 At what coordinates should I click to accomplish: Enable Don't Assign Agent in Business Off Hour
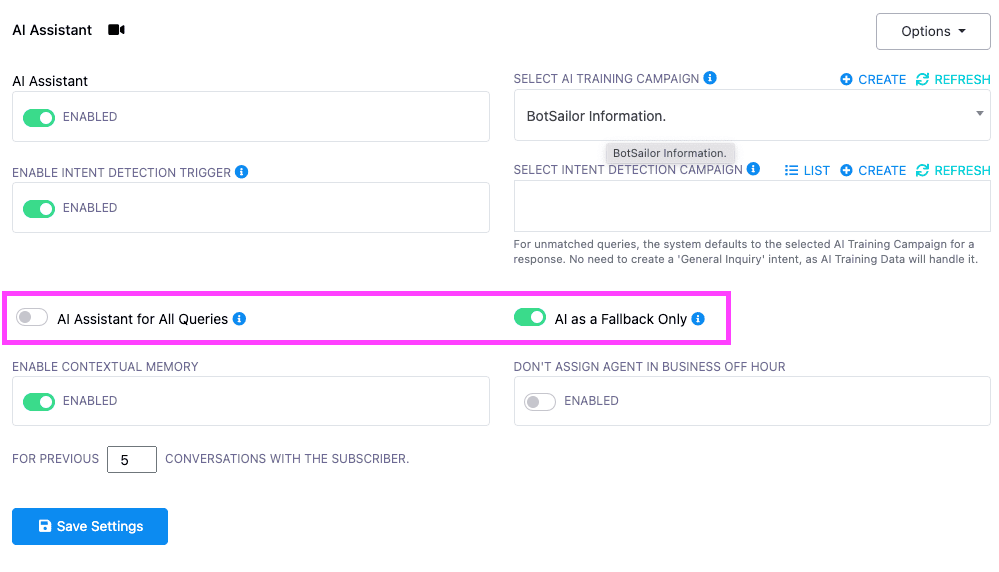(x=540, y=402)
